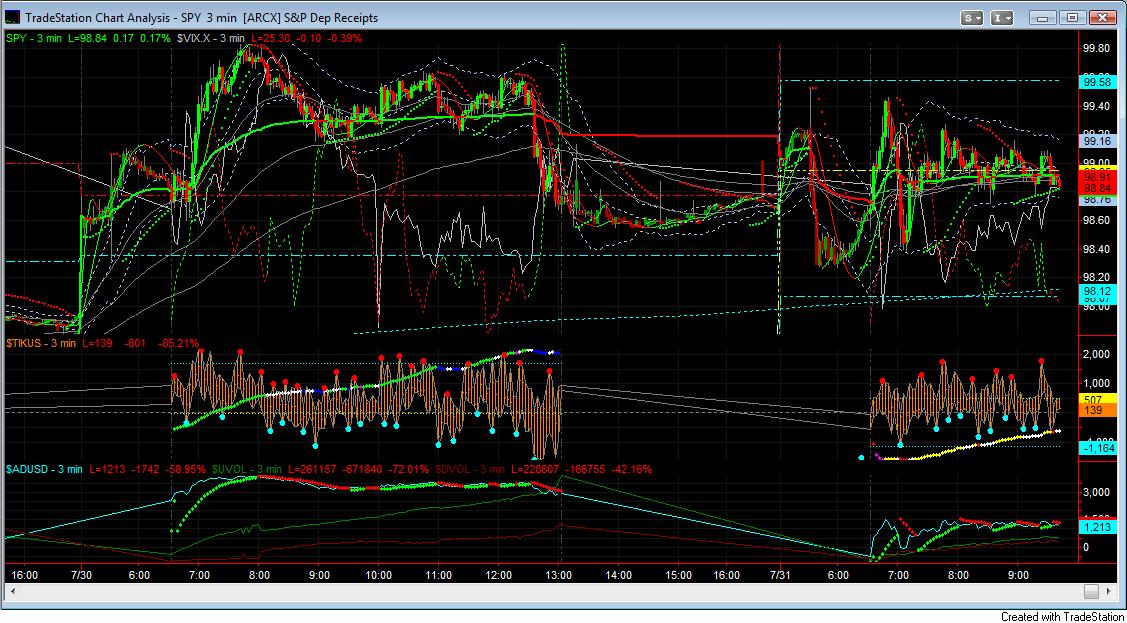The height and width of the screenshot is (623, 1127).
Task: Click the 13:00 time axis label
Action: tap(558, 575)
